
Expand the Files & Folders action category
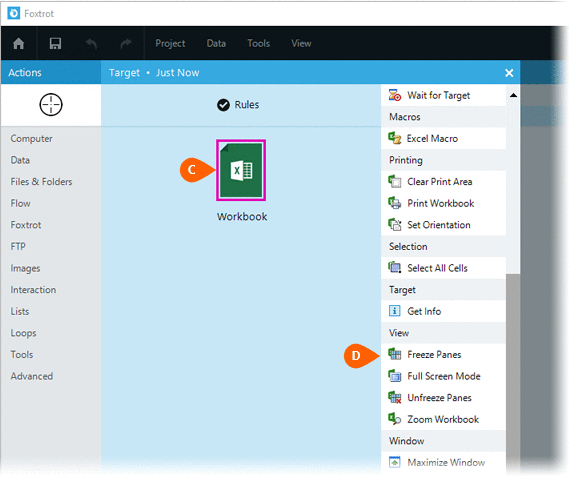coord(41,182)
